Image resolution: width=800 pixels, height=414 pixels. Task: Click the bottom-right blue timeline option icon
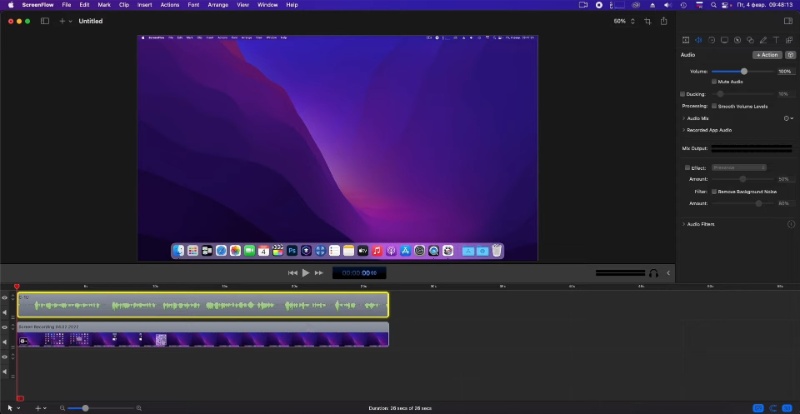click(x=759, y=408)
